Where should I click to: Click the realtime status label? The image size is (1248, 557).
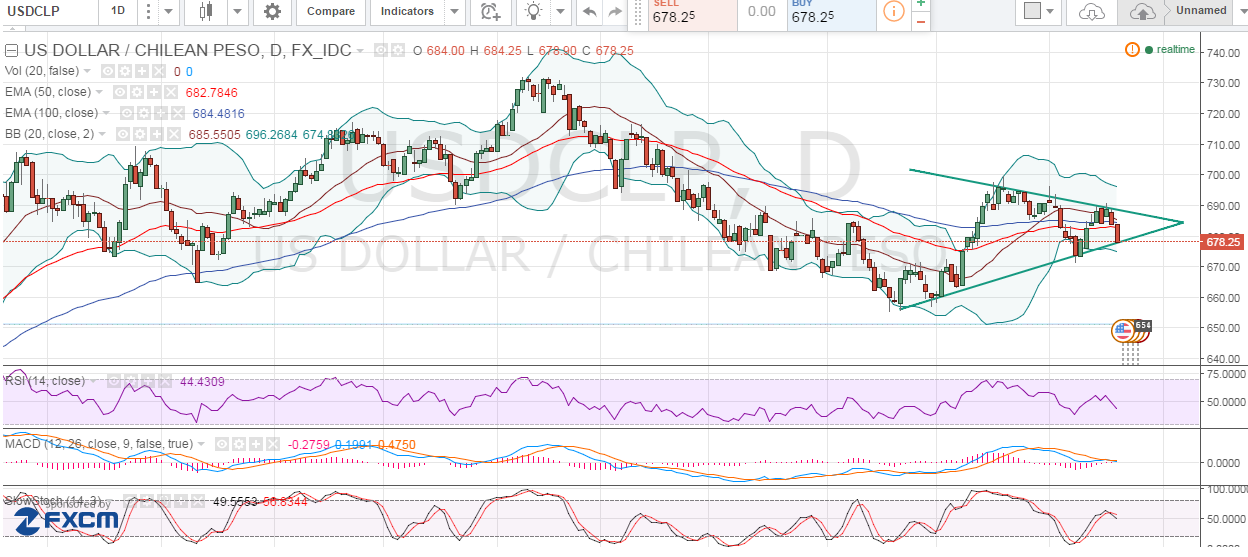pos(1175,49)
